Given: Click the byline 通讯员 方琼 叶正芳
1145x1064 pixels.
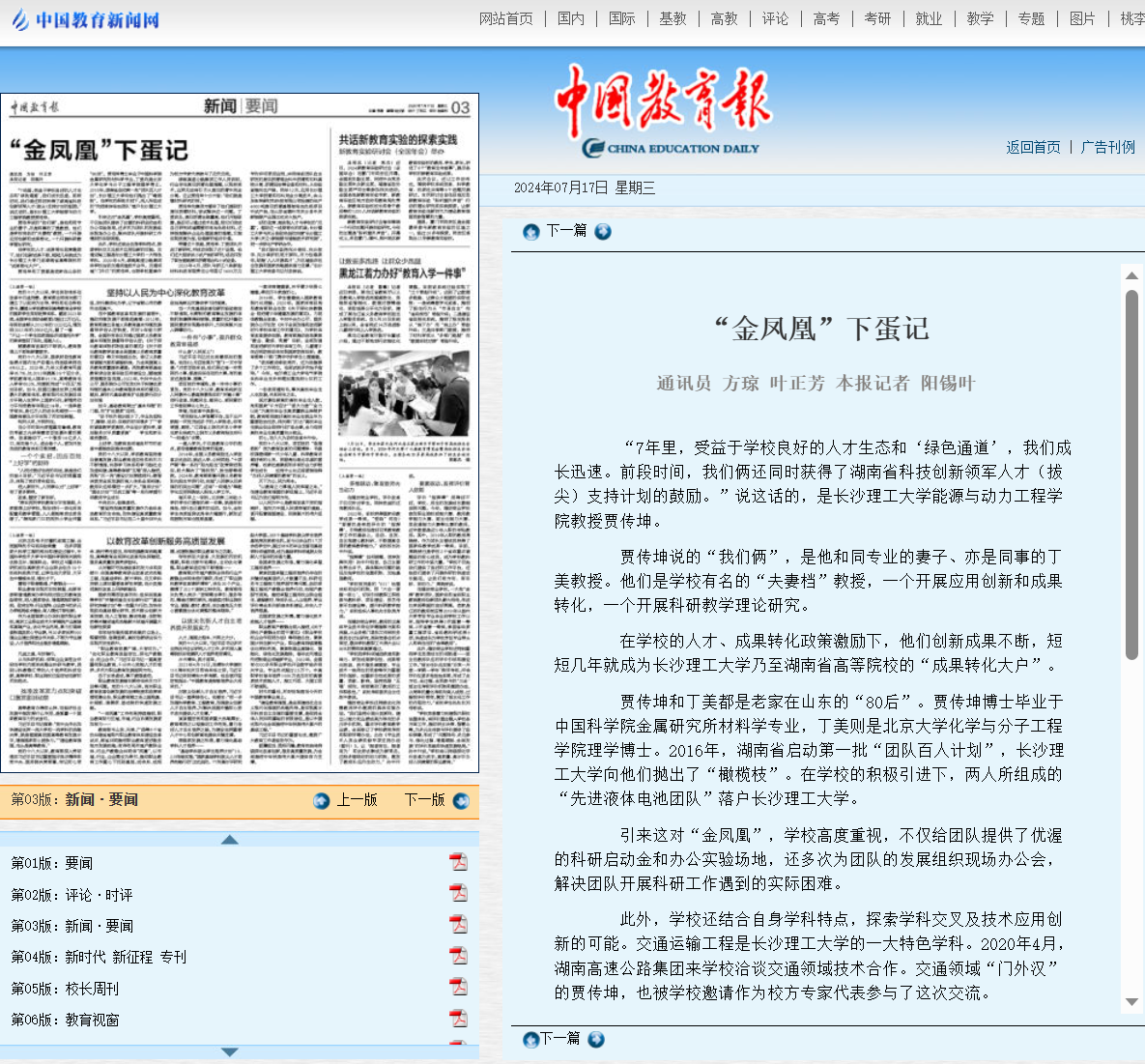Looking at the screenshot, I should (740, 384).
